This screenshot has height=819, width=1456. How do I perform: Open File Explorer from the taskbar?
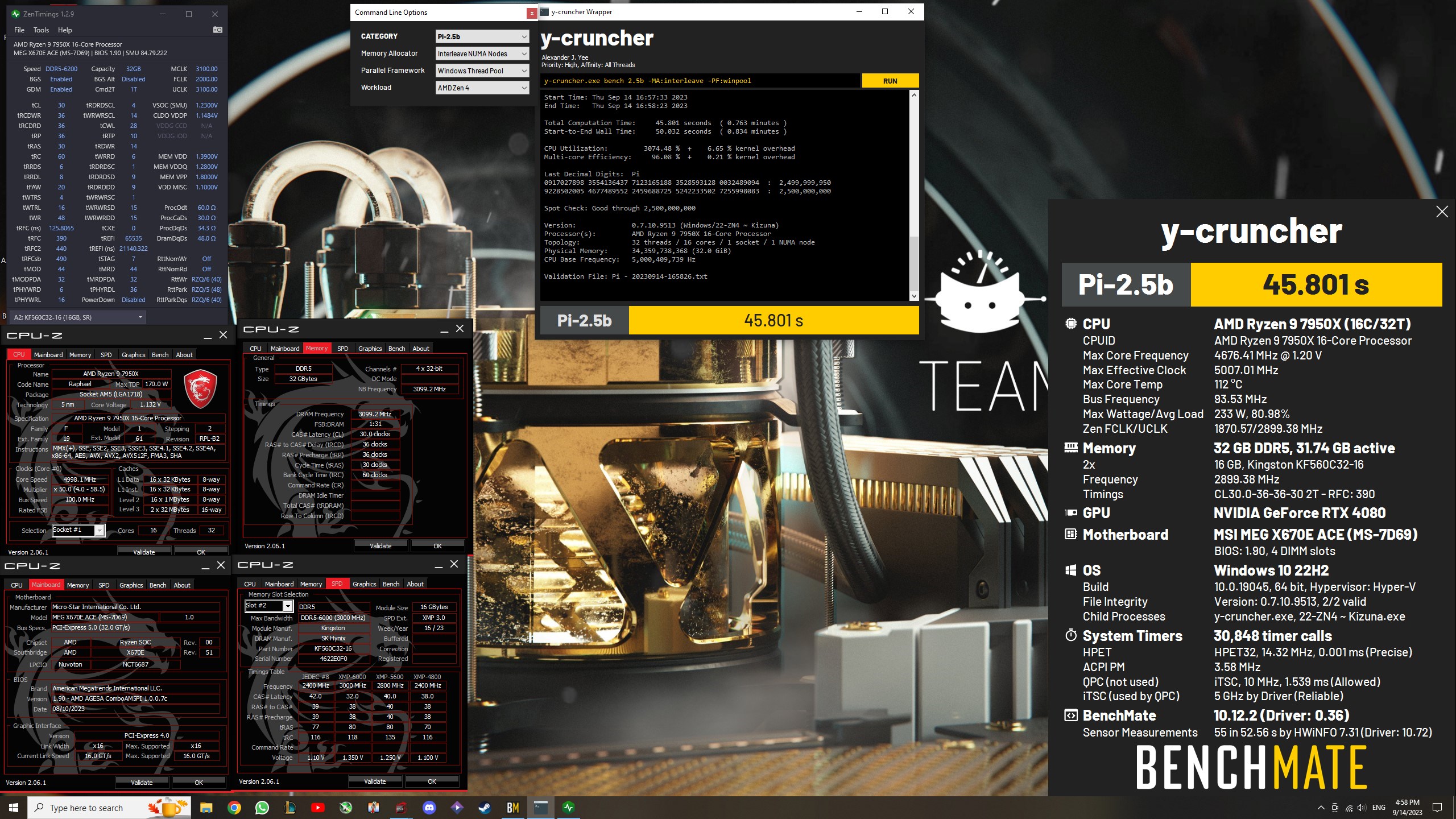click(206, 808)
